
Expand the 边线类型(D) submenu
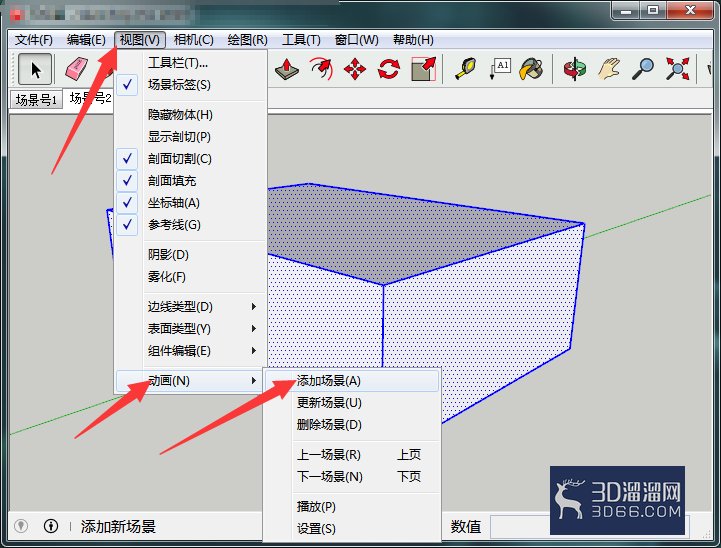[x=191, y=307]
